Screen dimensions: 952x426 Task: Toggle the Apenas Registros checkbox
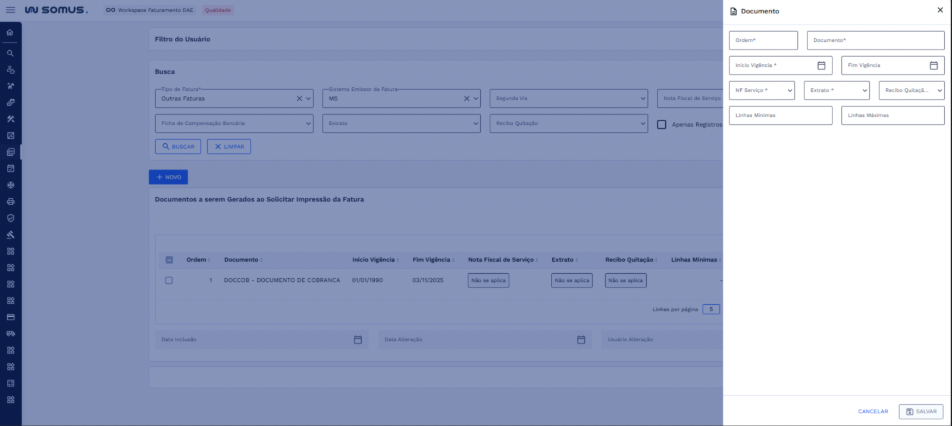point(661,124)
